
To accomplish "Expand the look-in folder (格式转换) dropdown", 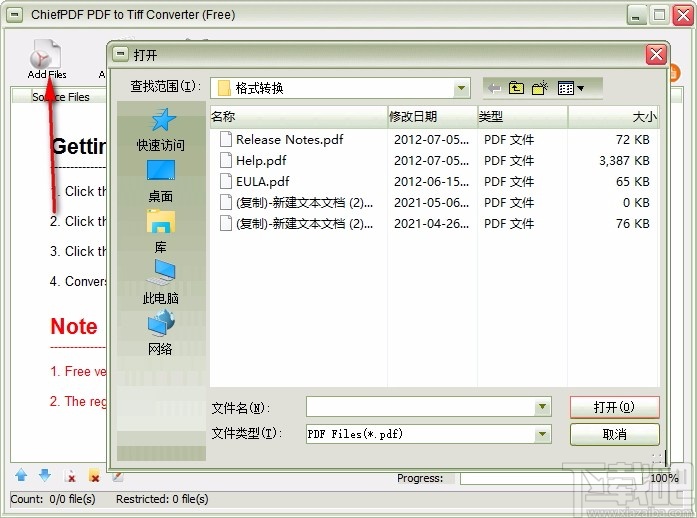I will 461,88.
